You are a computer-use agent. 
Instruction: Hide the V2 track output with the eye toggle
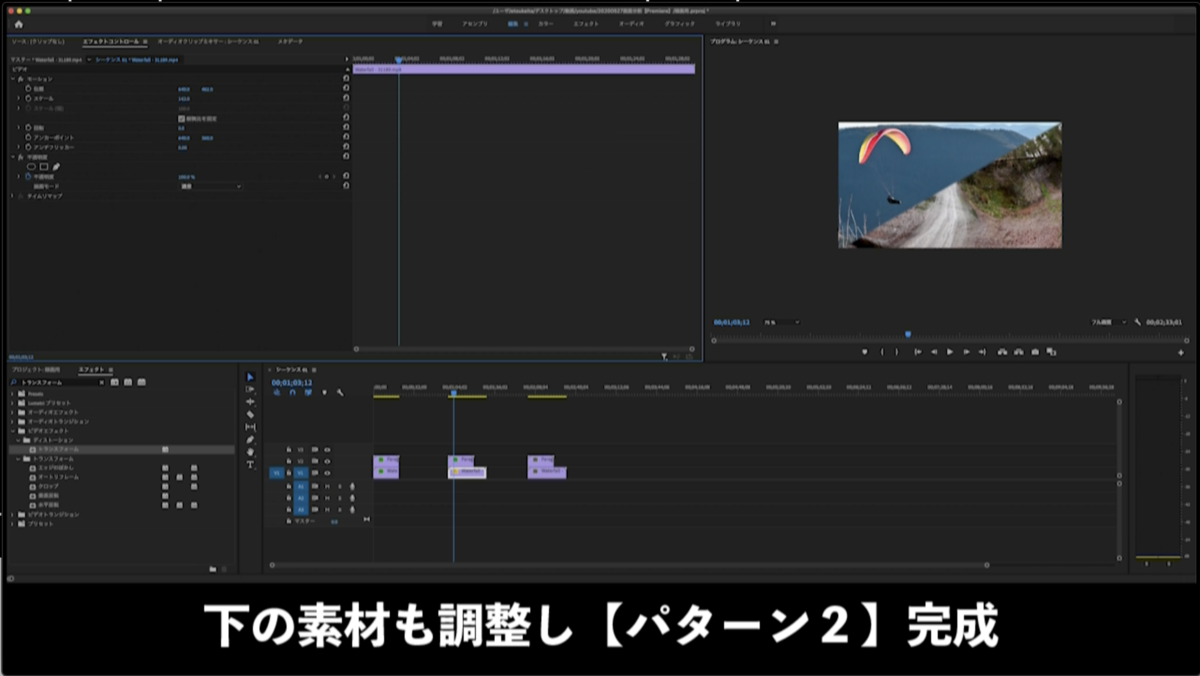pos(327,461)
